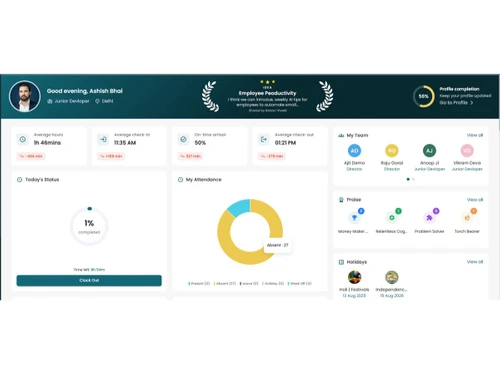Click the Holidays calendar icon
500x375 pixels.
pos(341,262)
